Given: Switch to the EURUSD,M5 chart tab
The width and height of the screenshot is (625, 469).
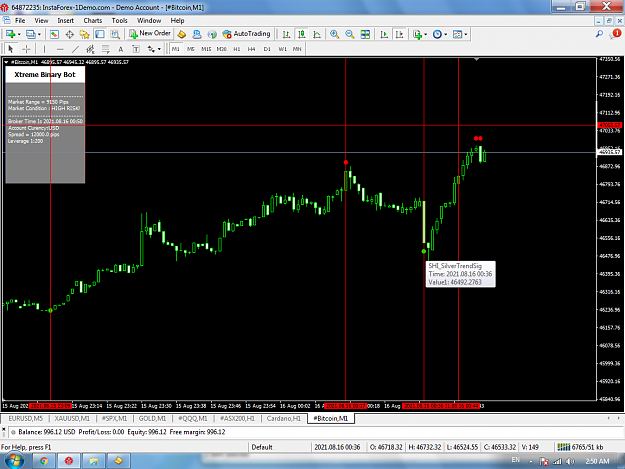Looking at the screenshot, I should click(x=26, y=418).
